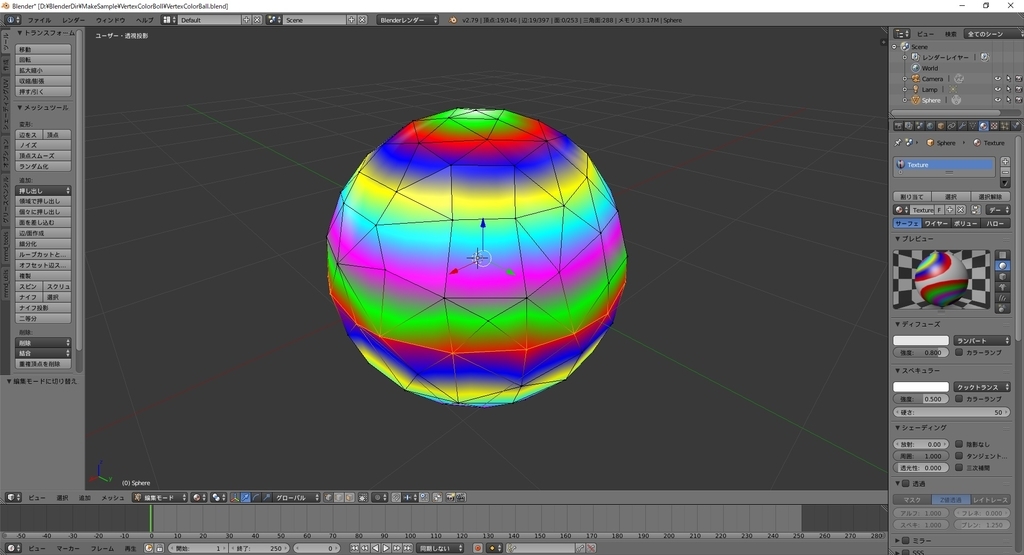Toggle the 3D manipulator widget
The width and height of the screenshot is (1024, 555).
coord(235,498)
